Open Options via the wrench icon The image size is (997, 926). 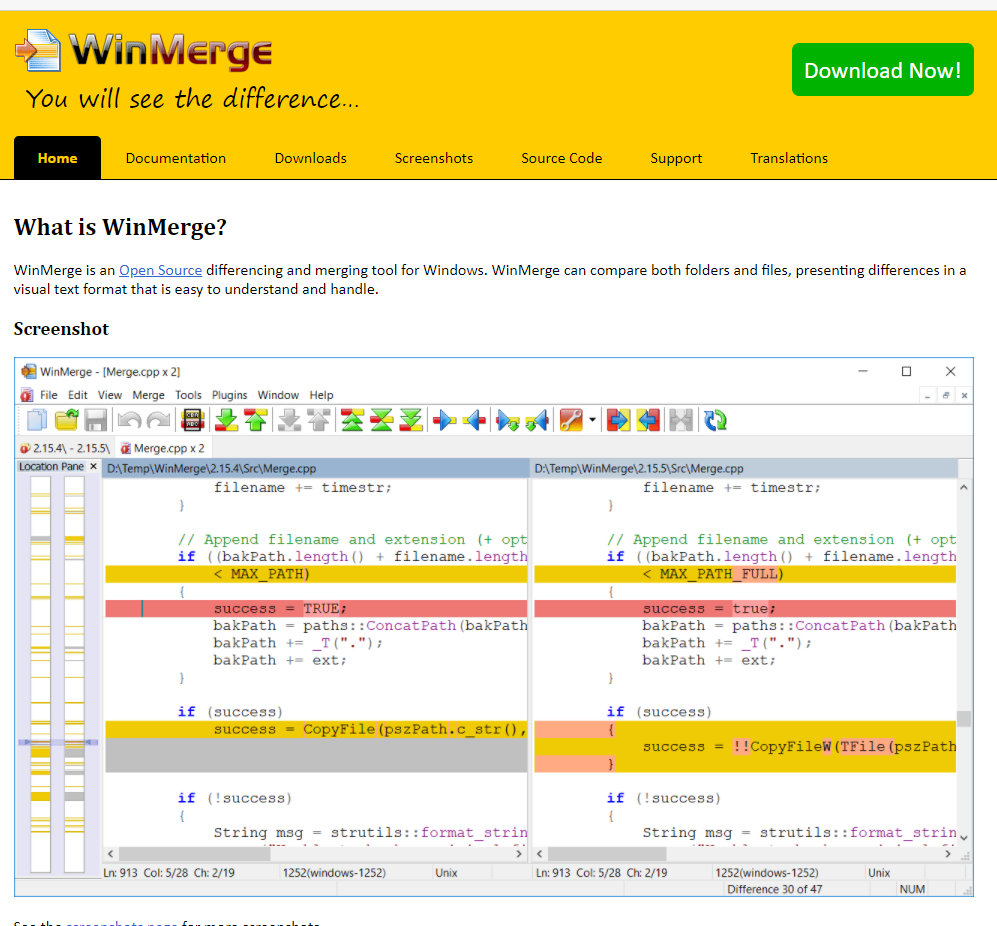[x=571, y=420]
